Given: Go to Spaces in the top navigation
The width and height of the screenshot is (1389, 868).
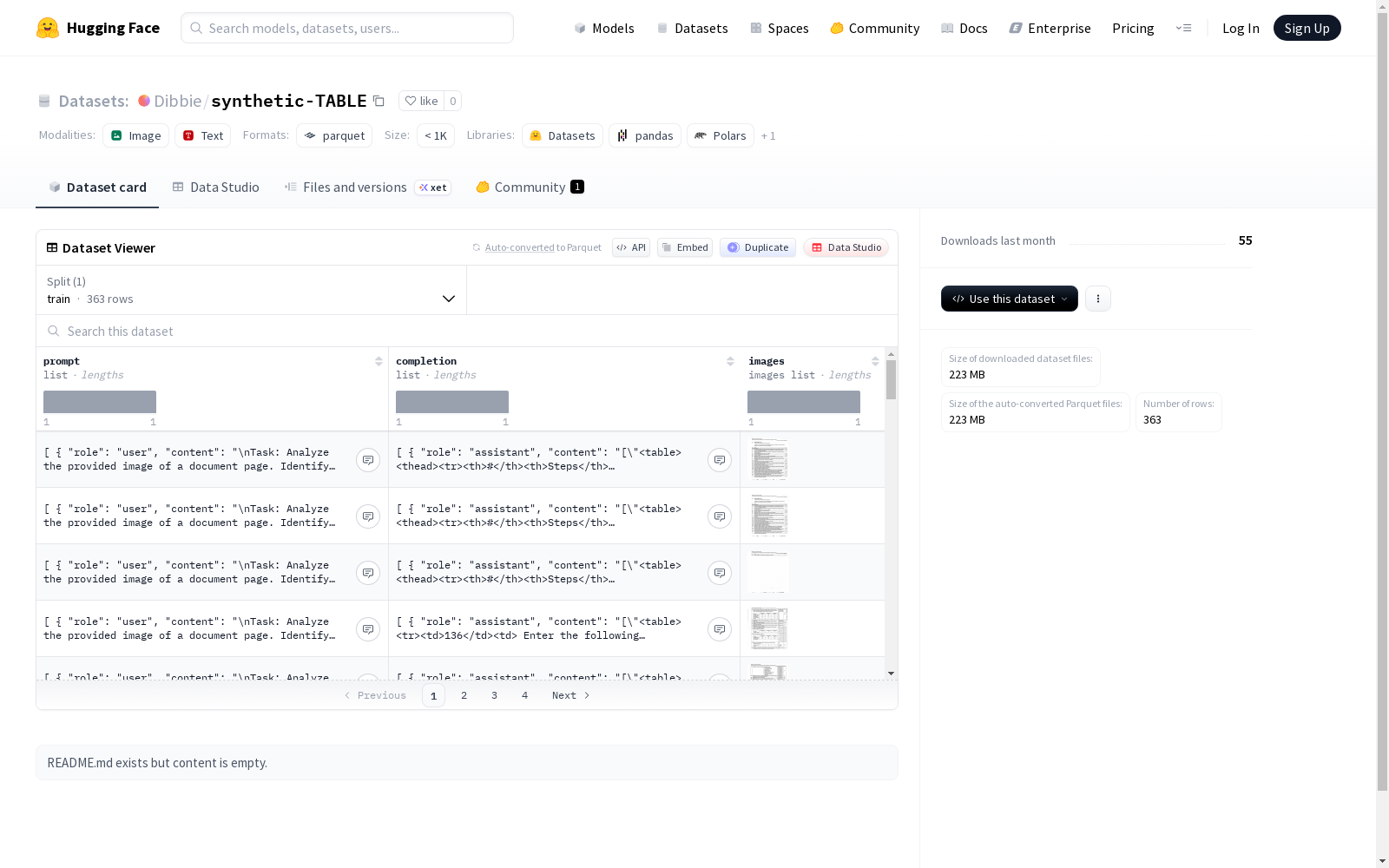Looking at the screenshot, I should (780, 28).
